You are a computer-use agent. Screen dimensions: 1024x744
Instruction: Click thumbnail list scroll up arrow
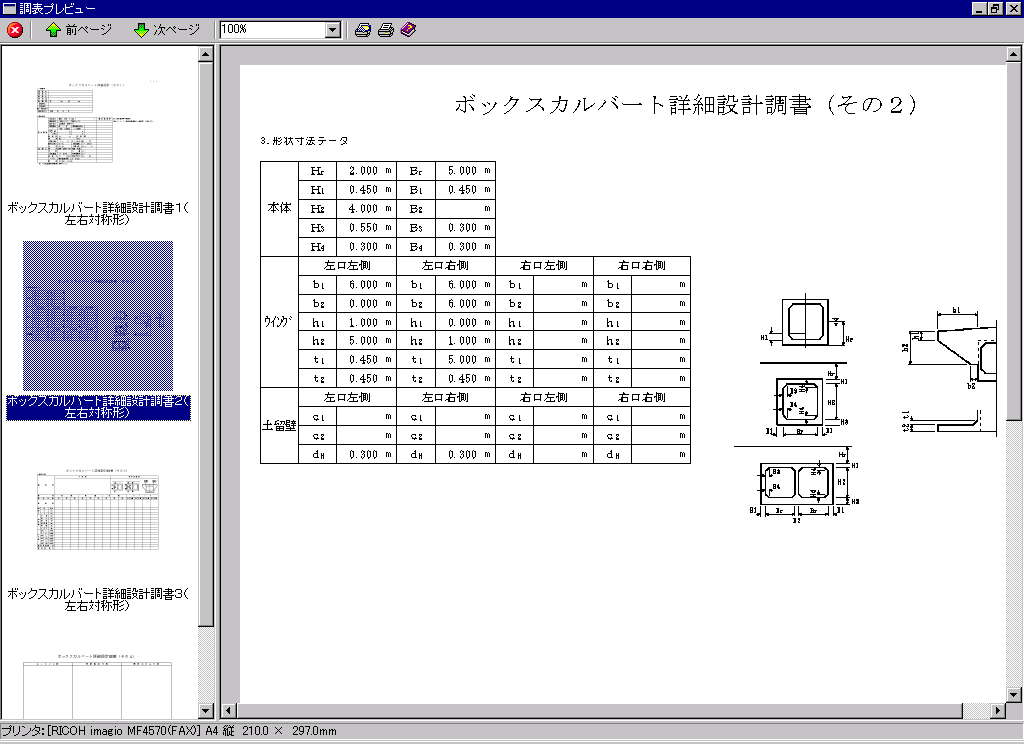[206, 54]
